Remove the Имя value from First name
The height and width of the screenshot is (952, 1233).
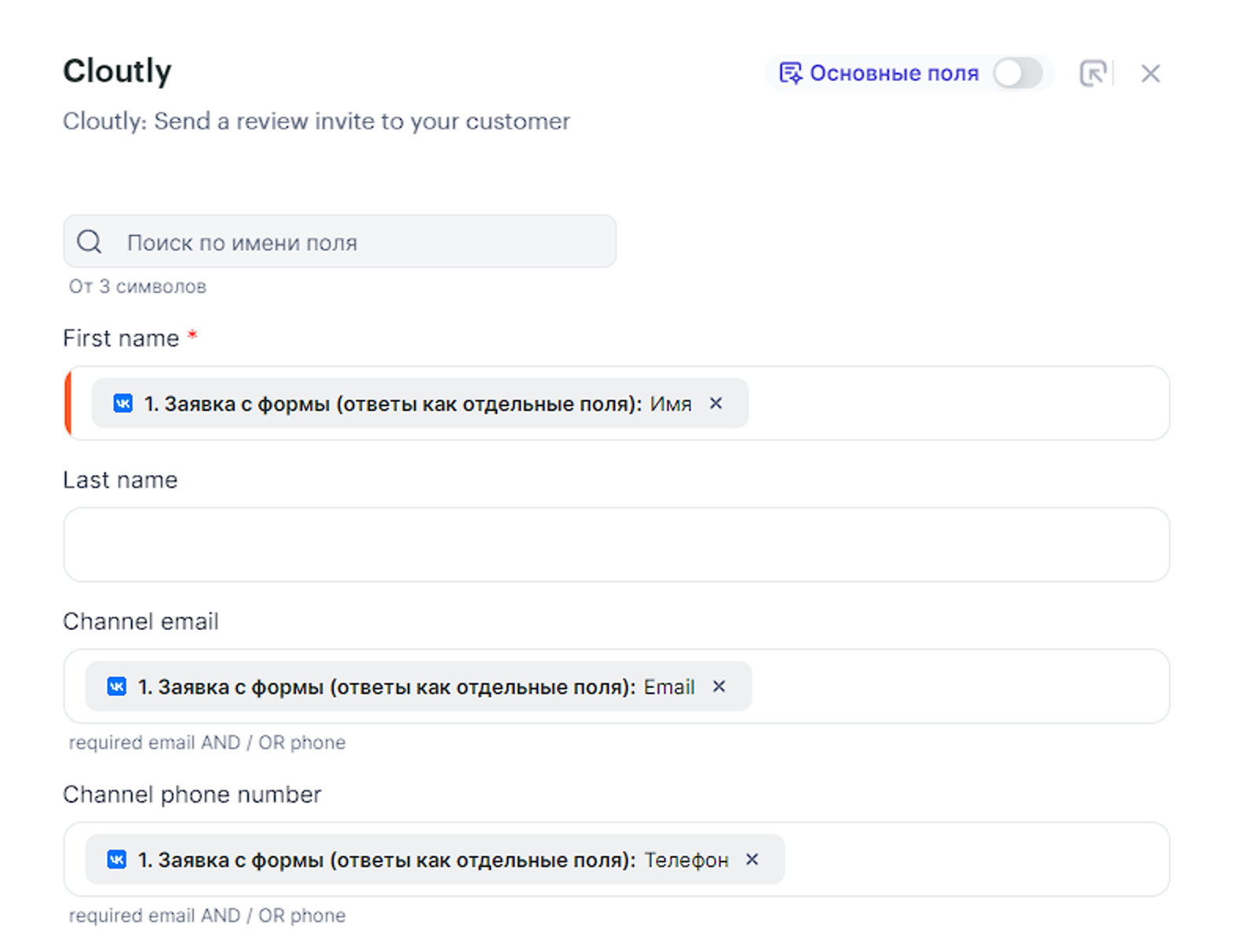coord(715,404)
